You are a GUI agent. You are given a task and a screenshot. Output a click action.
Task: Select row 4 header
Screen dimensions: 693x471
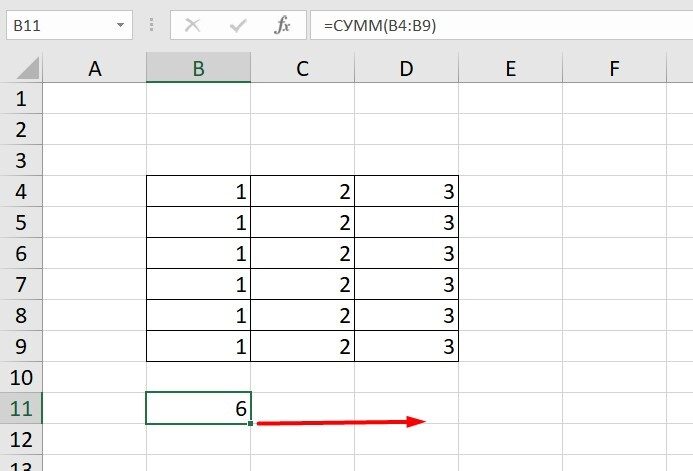22,191
